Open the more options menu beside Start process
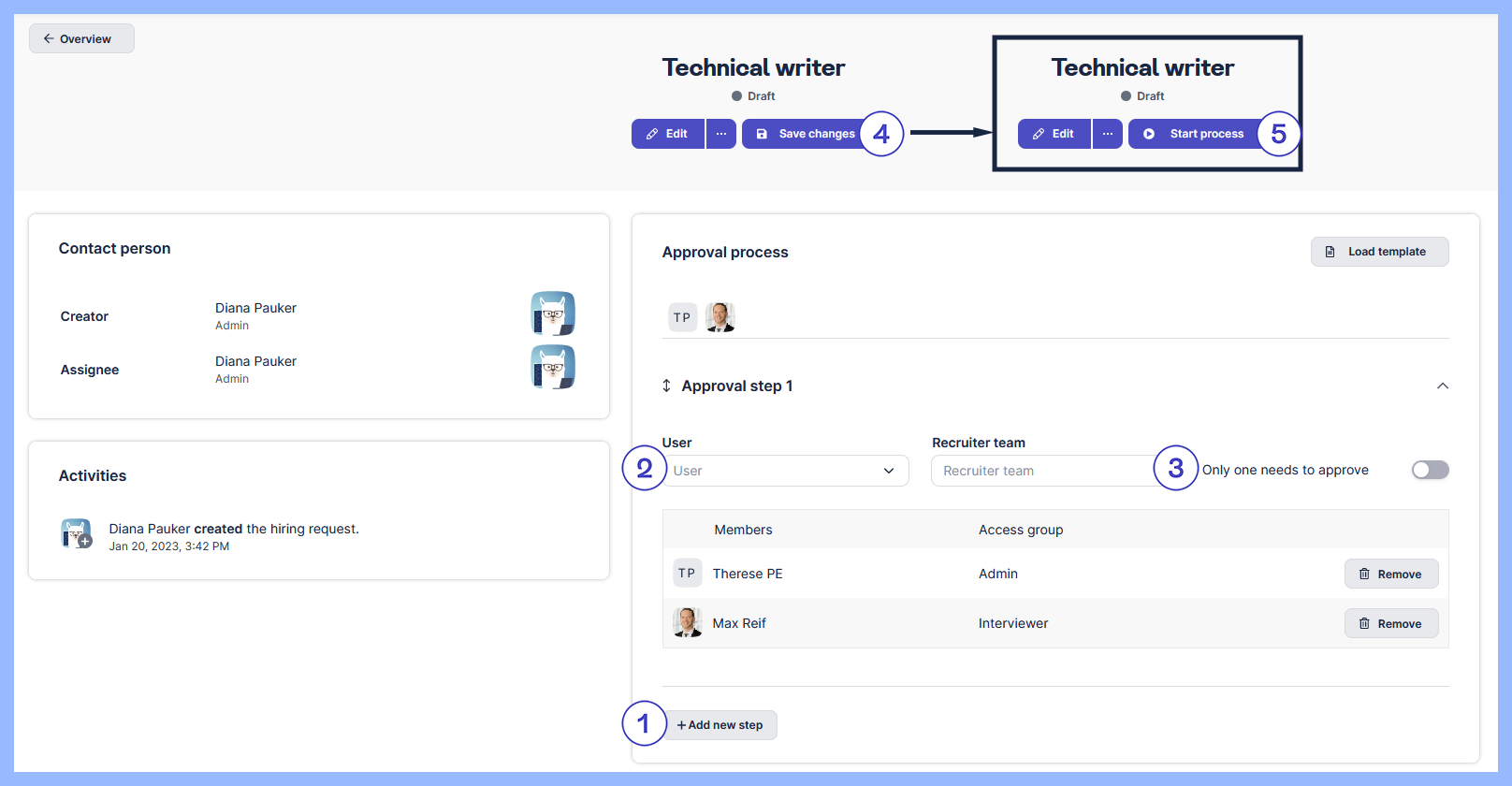Image resolution: width=1512 pixels, height=786 pixels. tap(1108, 134)
